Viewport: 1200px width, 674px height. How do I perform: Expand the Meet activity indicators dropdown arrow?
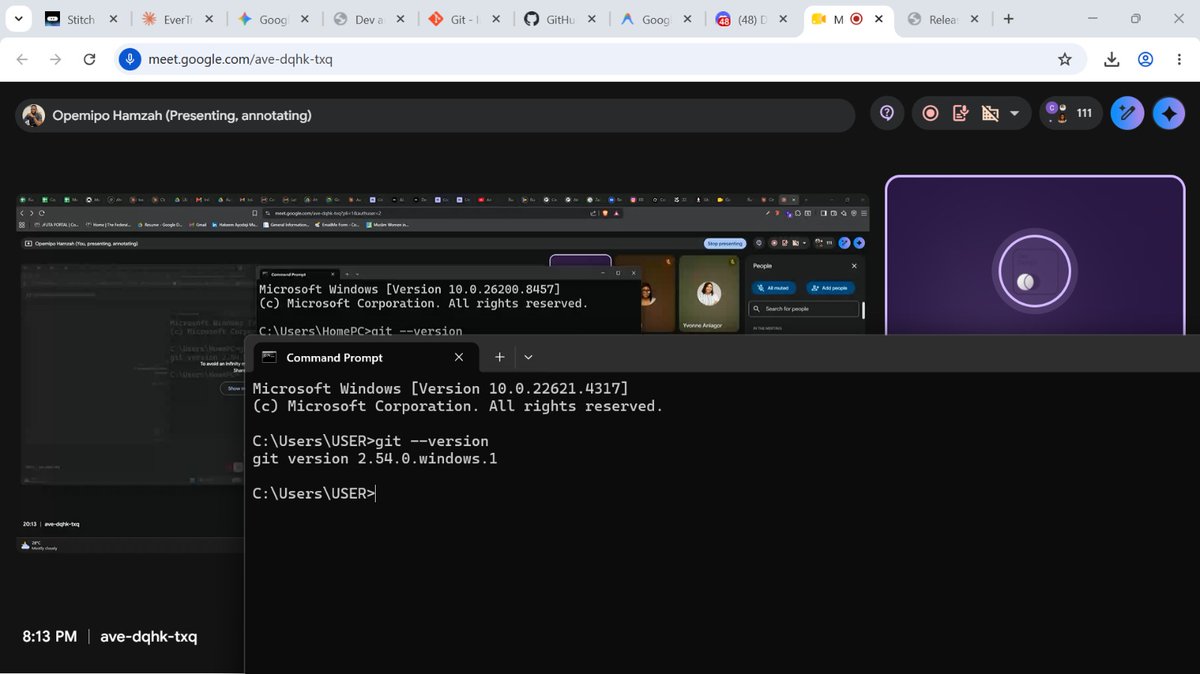coord(1015,114)
